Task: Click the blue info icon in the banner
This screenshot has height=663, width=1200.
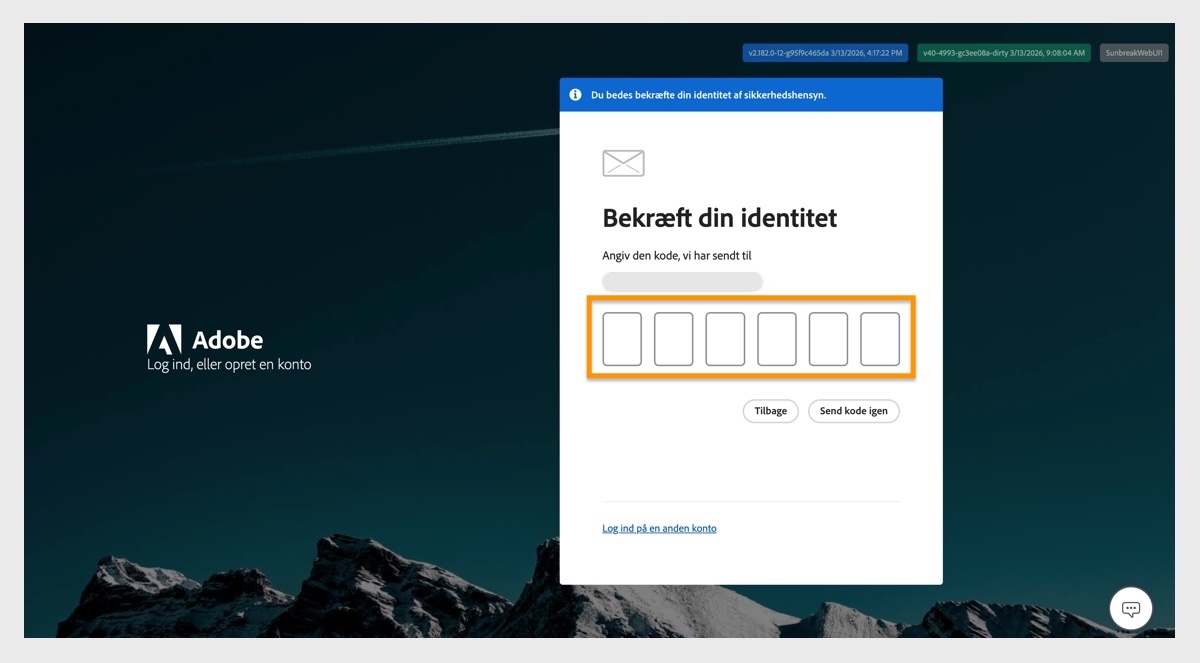Action: (x=575, y=94)
